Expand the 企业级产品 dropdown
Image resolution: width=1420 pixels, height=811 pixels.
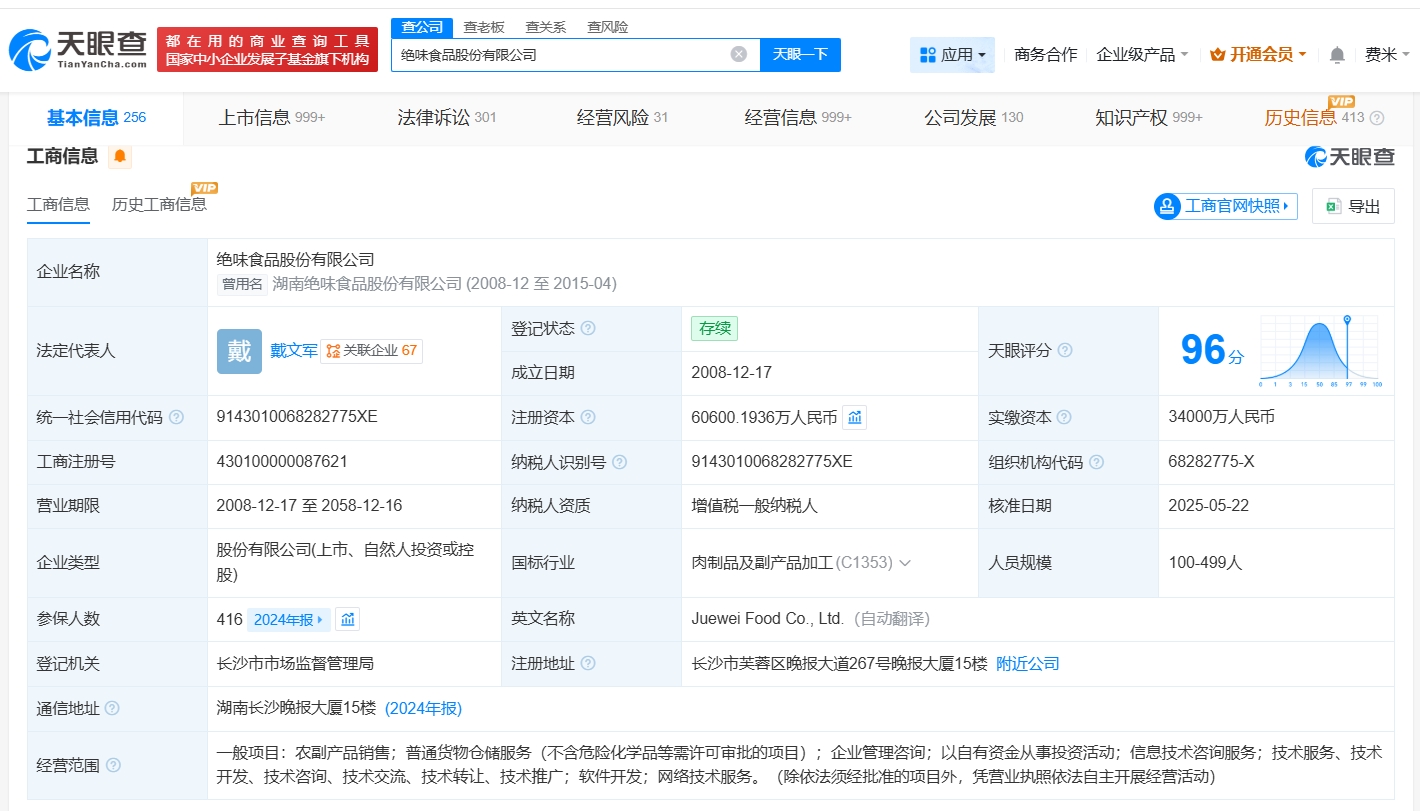(1142, 55)
